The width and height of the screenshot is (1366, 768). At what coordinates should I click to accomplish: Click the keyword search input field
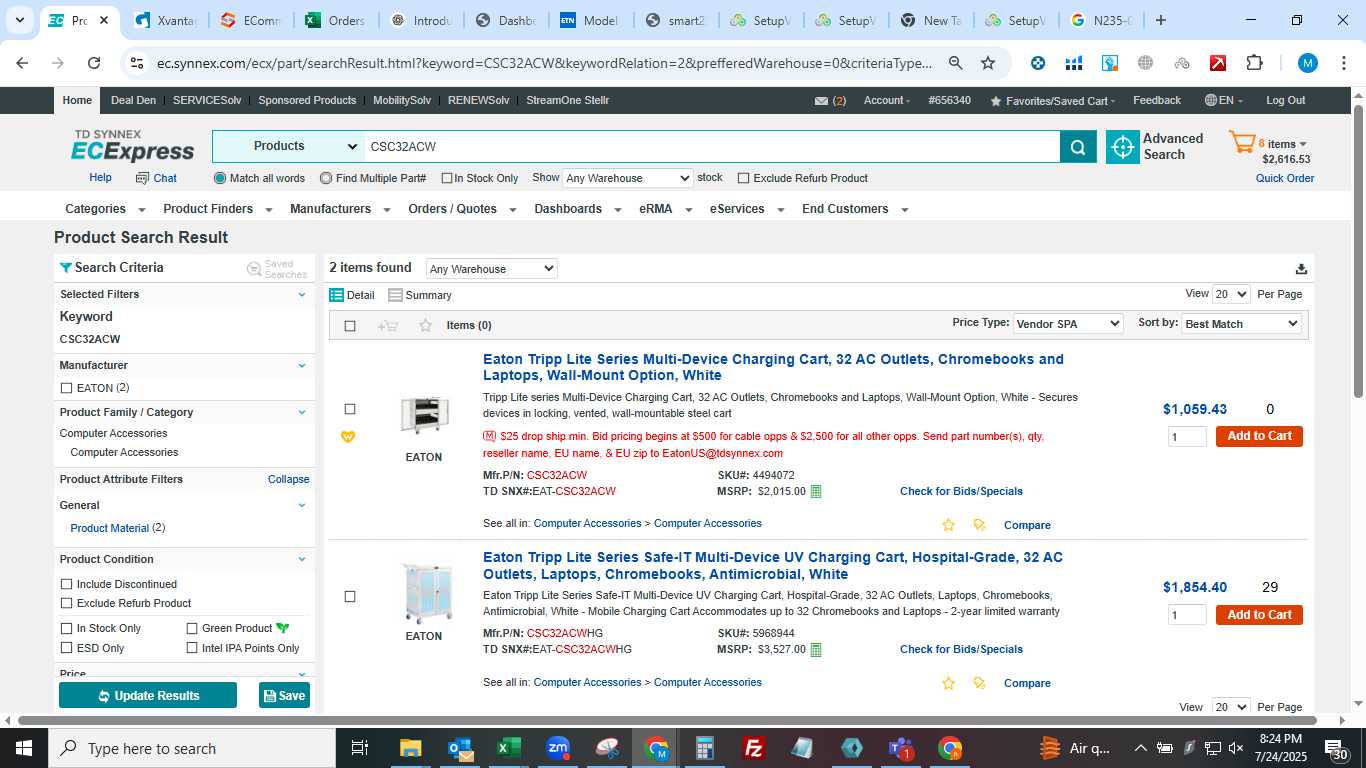point(712,147)
